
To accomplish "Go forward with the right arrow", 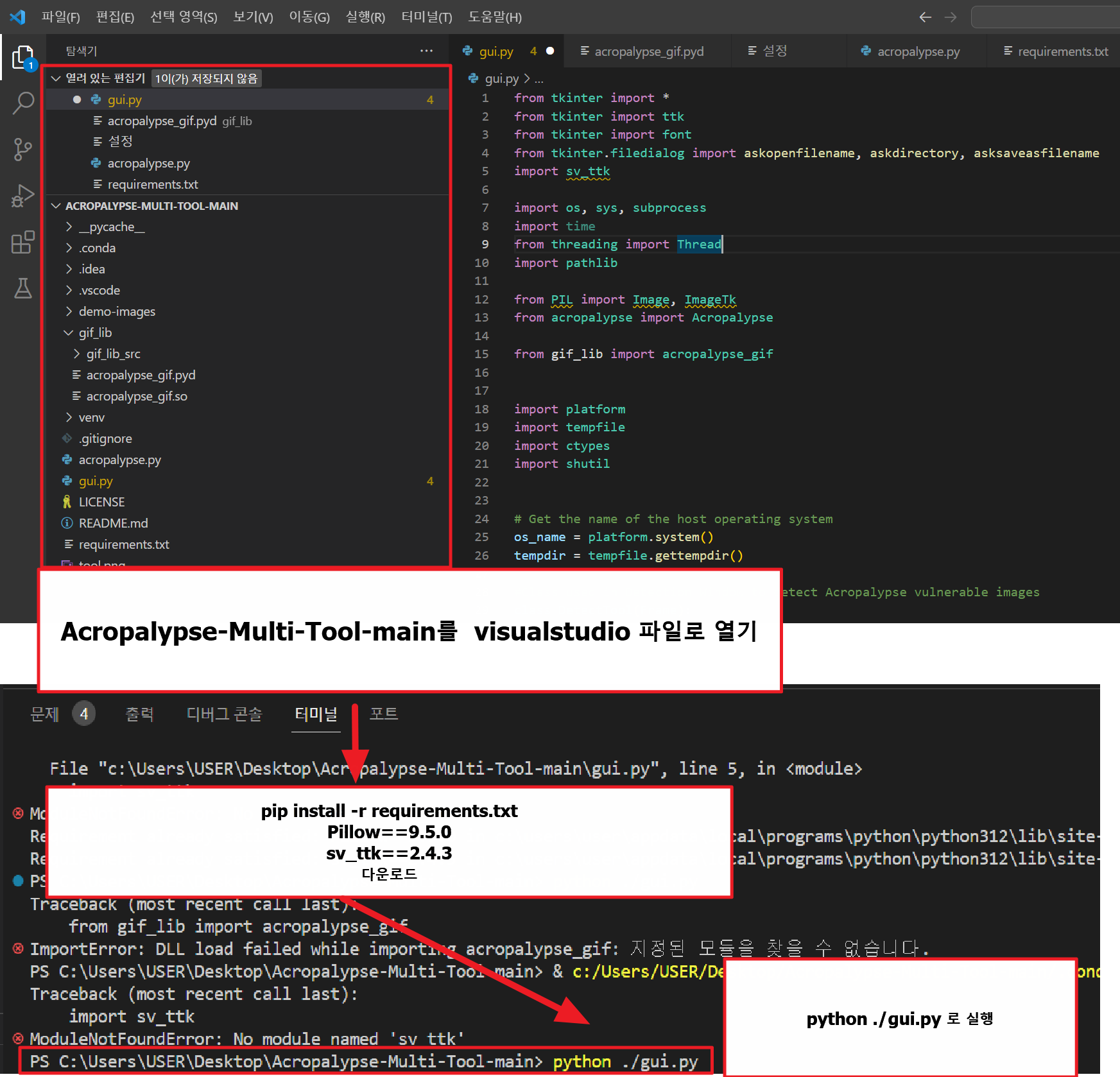I will 951,17.
